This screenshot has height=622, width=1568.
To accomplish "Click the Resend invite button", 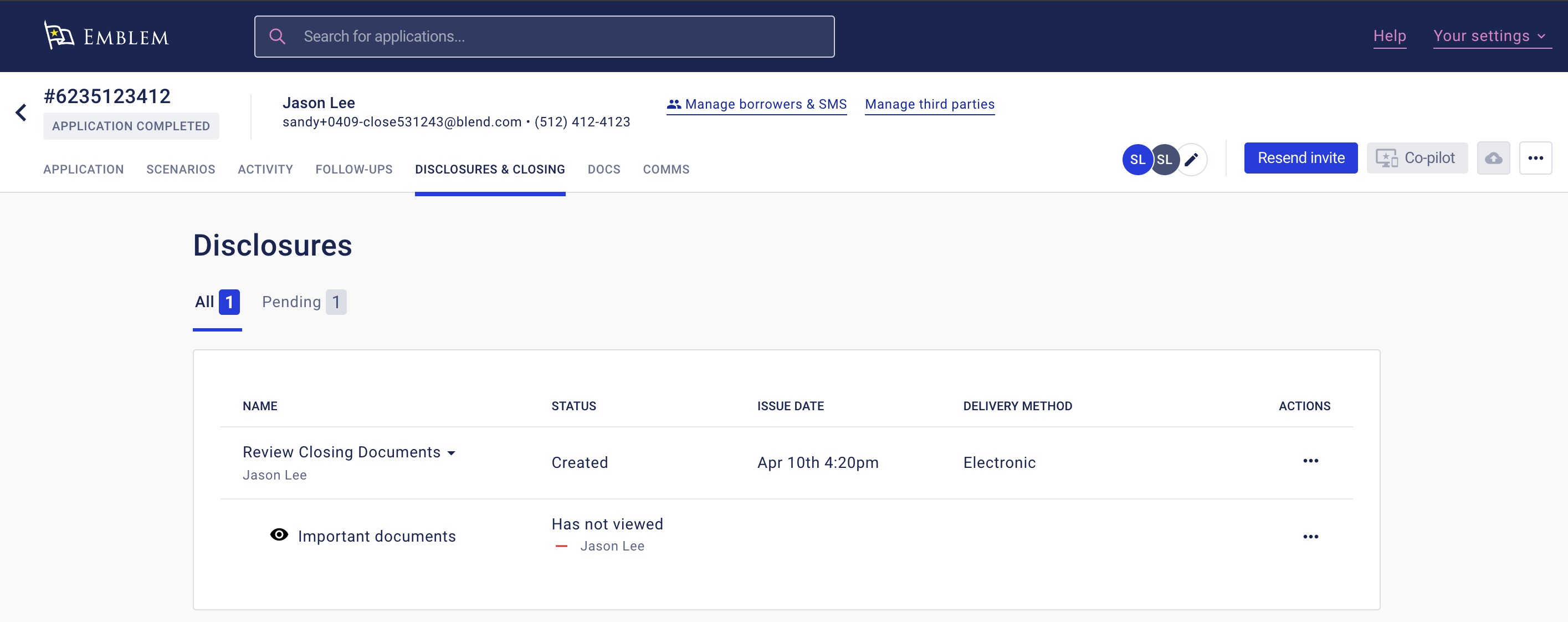I will (1300, 159).
